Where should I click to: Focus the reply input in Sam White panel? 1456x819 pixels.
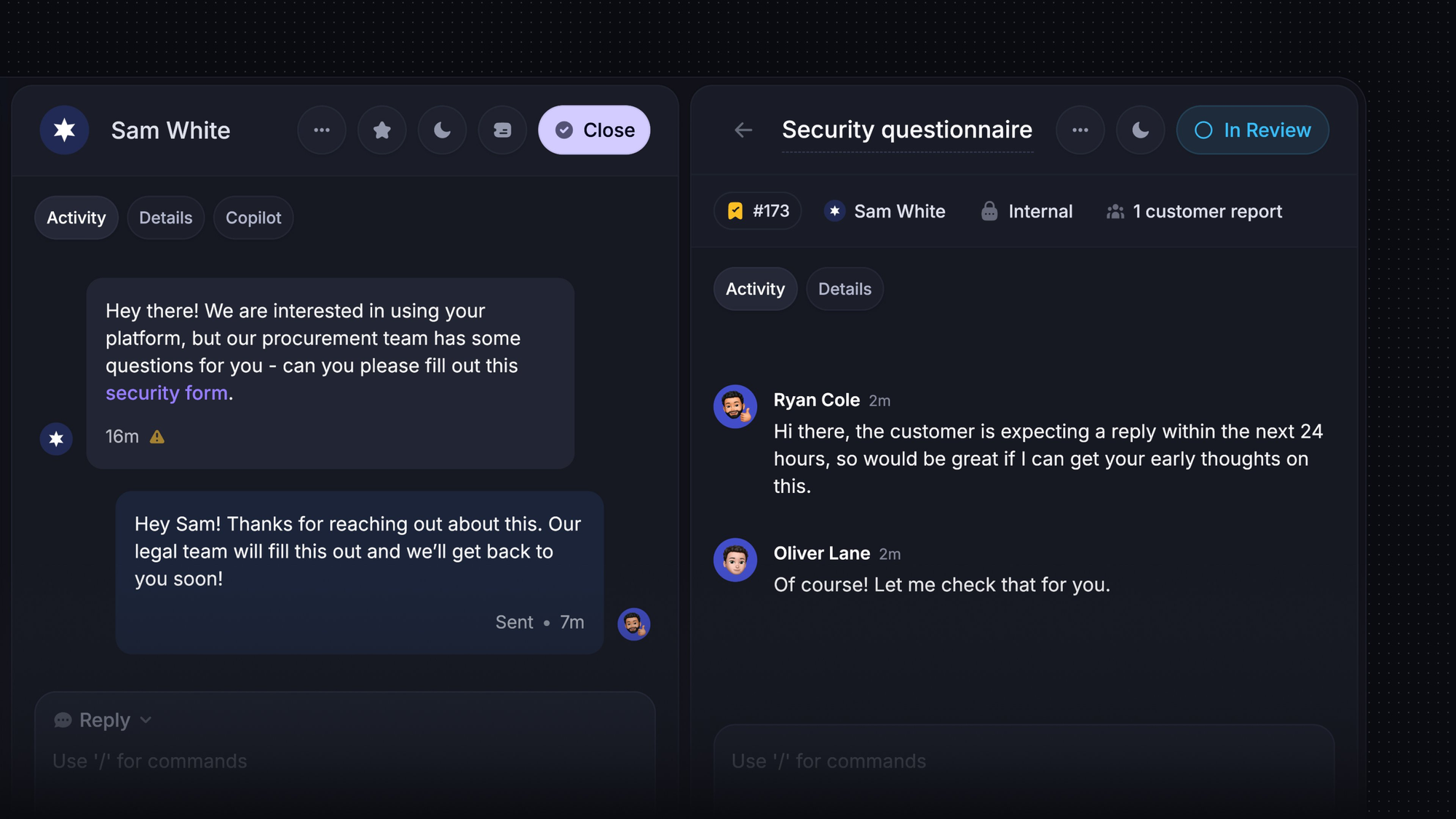tap(345, 761)
